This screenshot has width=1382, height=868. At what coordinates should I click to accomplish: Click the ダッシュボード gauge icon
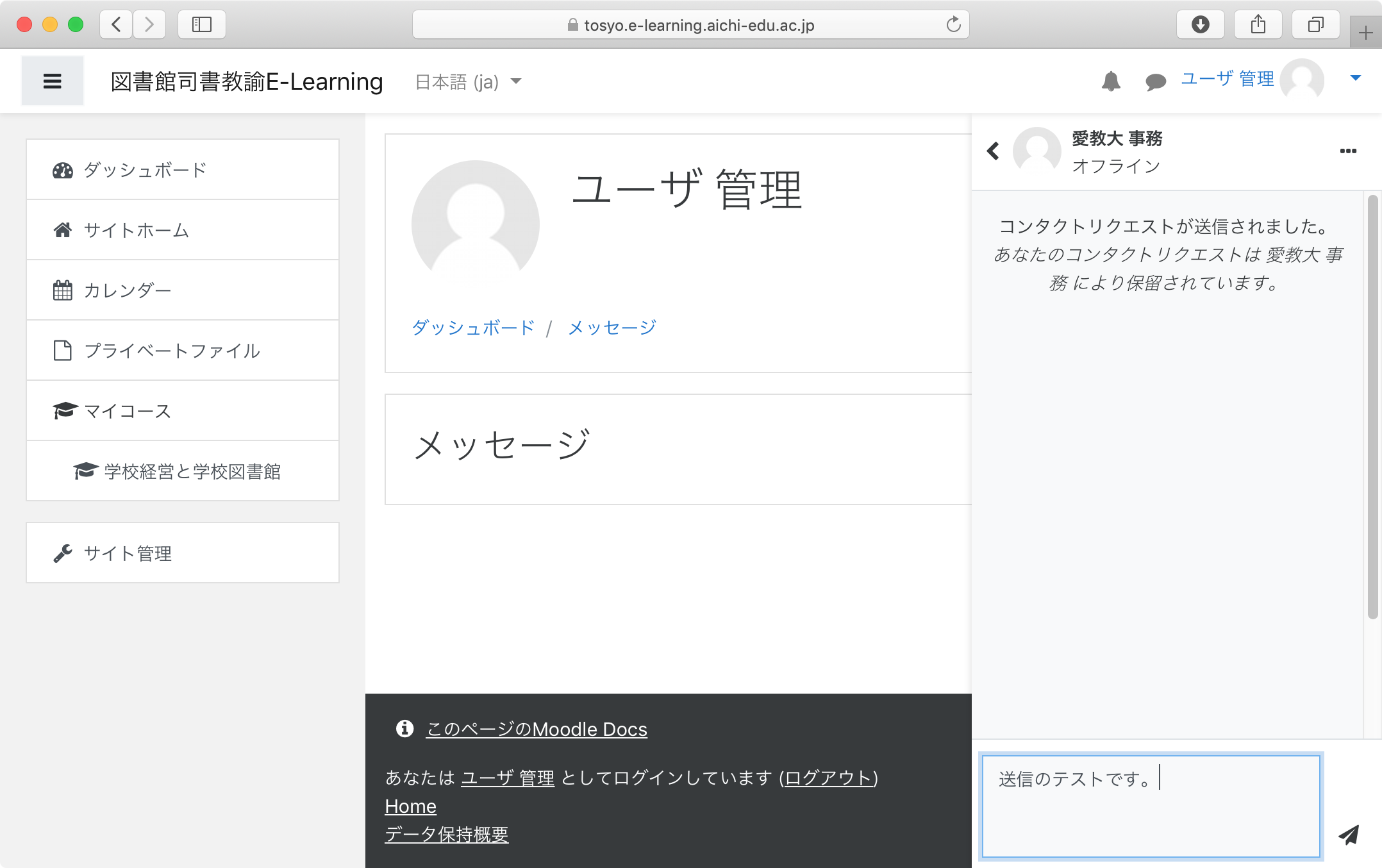pyautogui.click(x=63, y=170)
